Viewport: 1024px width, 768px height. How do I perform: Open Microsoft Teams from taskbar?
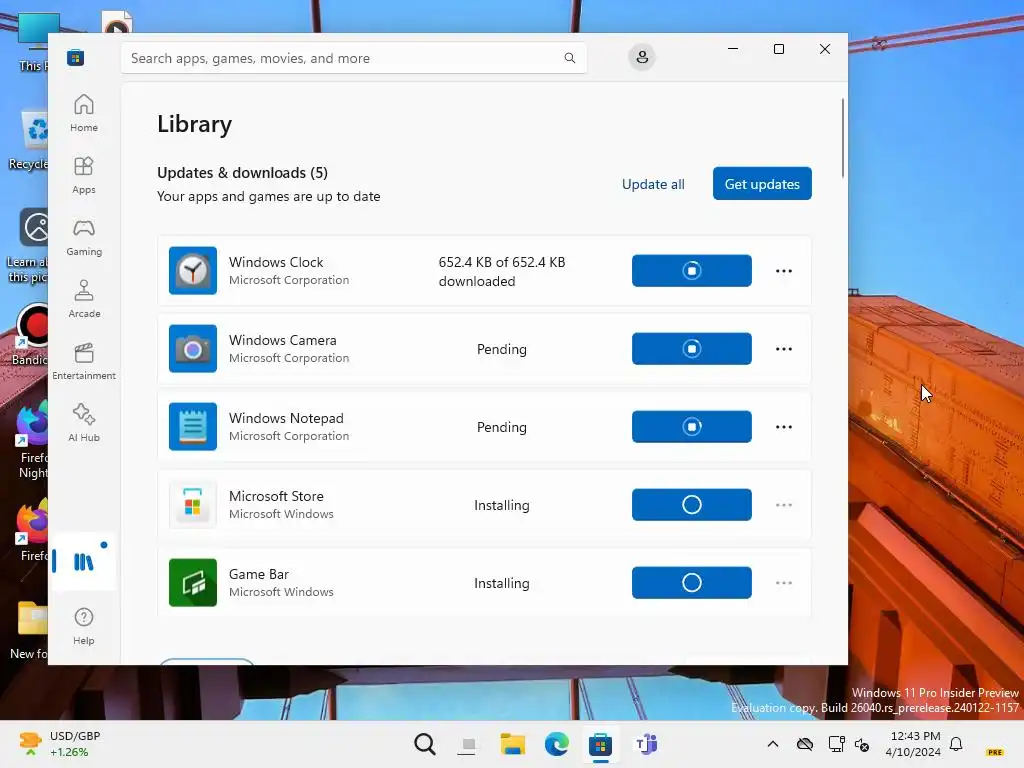[x=646, y=744]
